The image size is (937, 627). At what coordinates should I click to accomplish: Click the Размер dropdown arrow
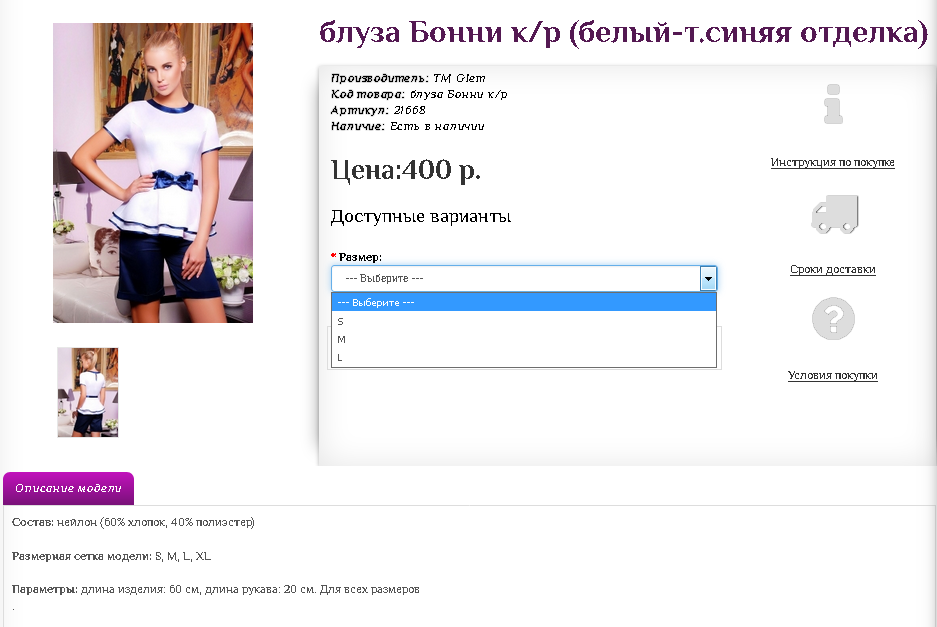click(x=708, y=279)
